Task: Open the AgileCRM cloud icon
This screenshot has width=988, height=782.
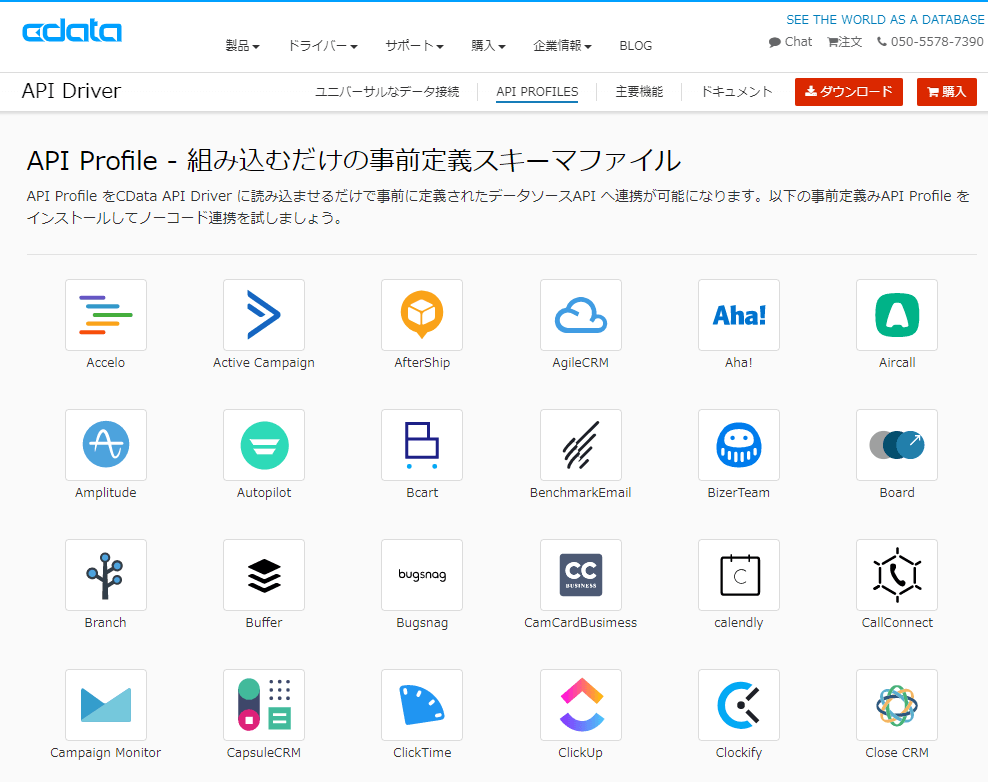Action: click(x=581, y=315)
